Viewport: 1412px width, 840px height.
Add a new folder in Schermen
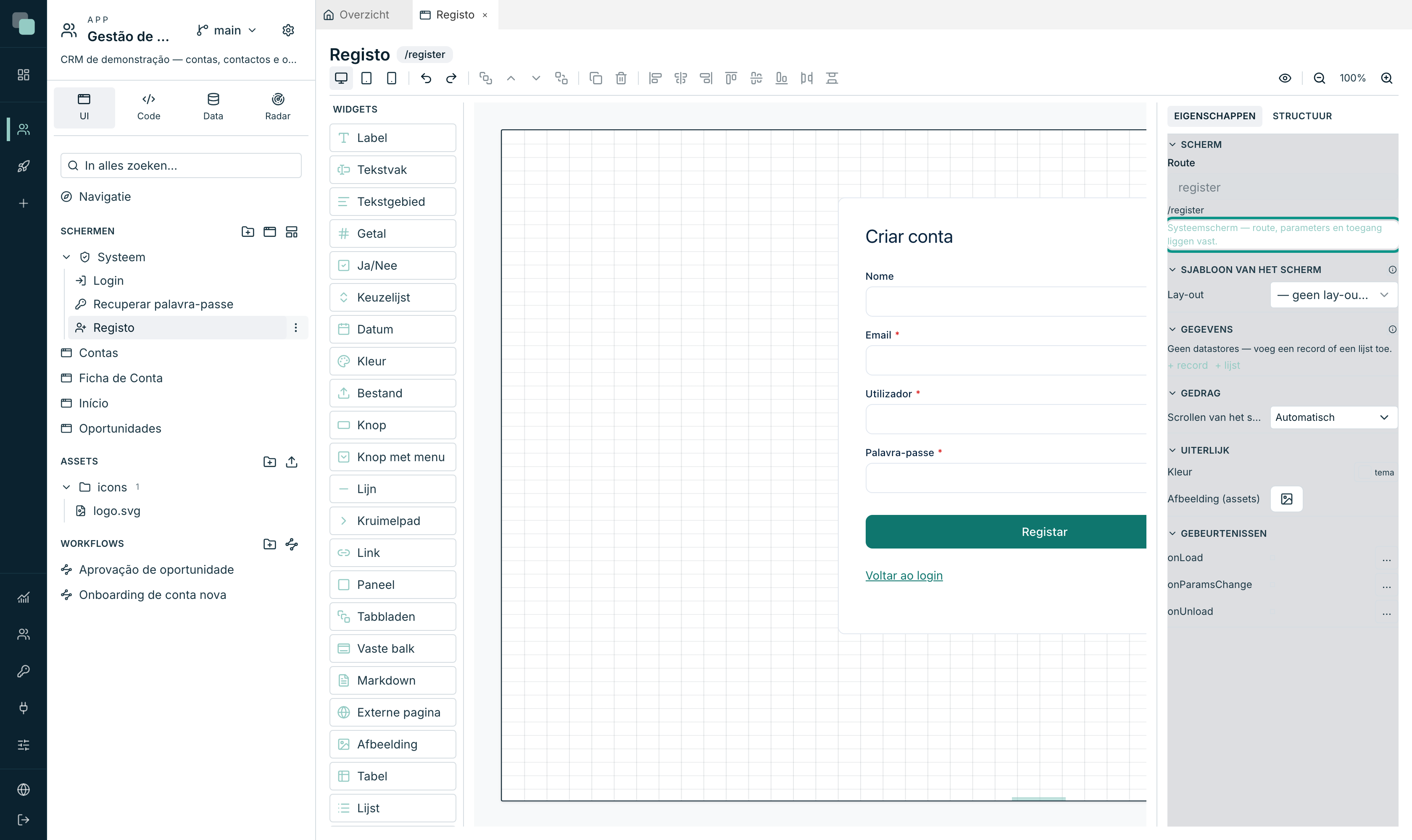pyautogui.click(x=248, y=231)
